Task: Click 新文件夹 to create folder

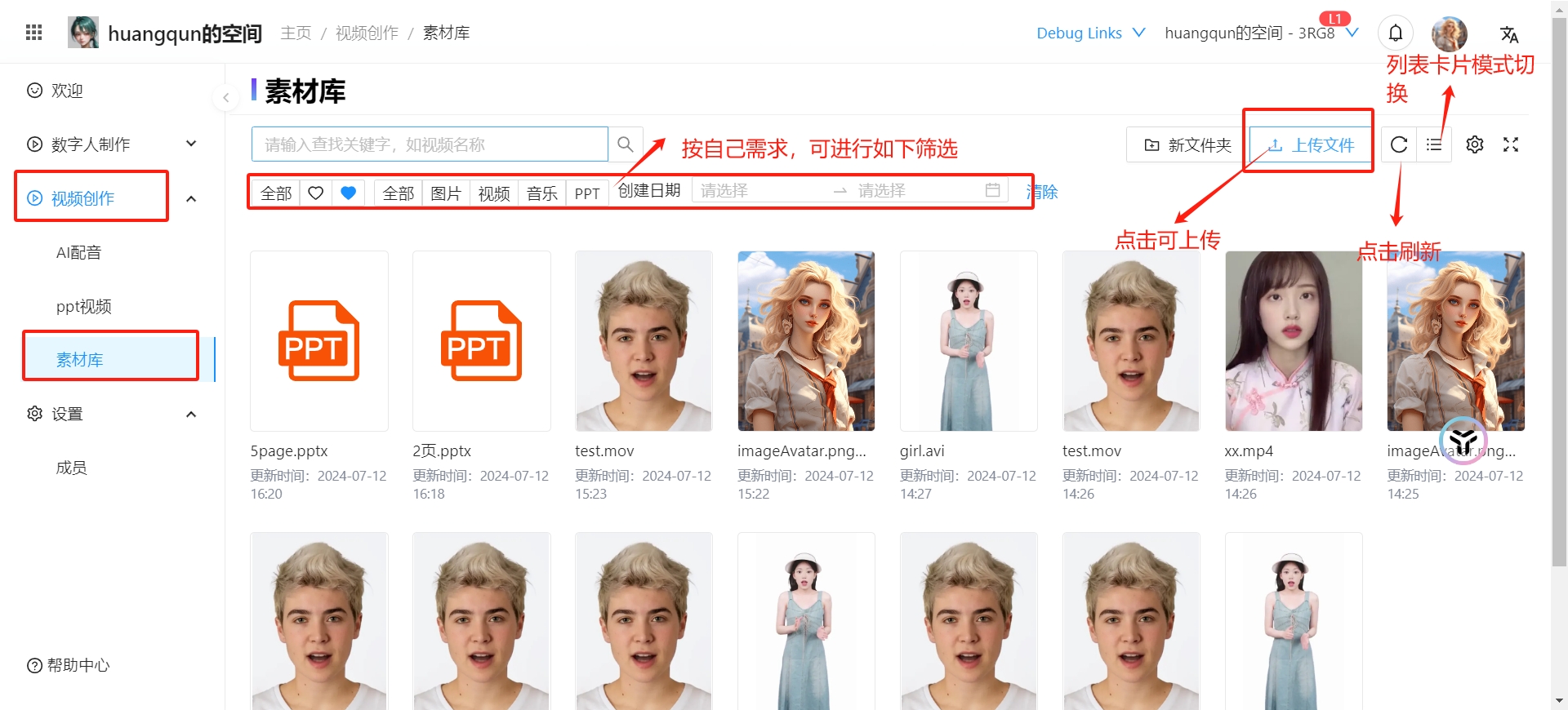Action: [1187, 144]
